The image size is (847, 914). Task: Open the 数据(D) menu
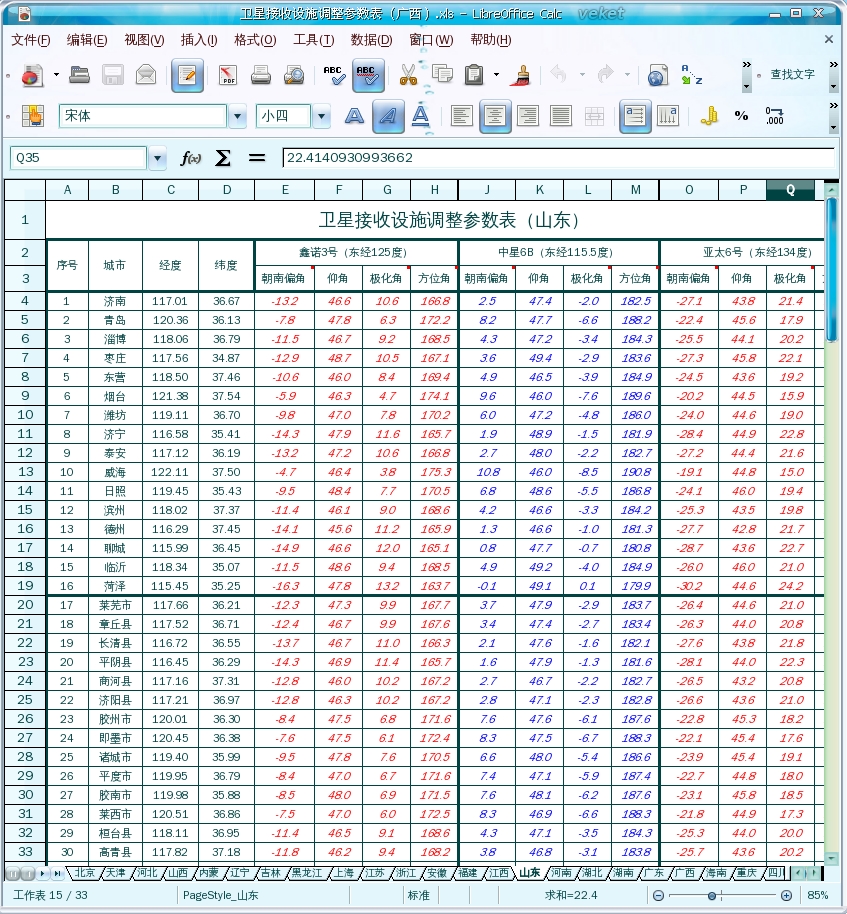pos(371,40)
